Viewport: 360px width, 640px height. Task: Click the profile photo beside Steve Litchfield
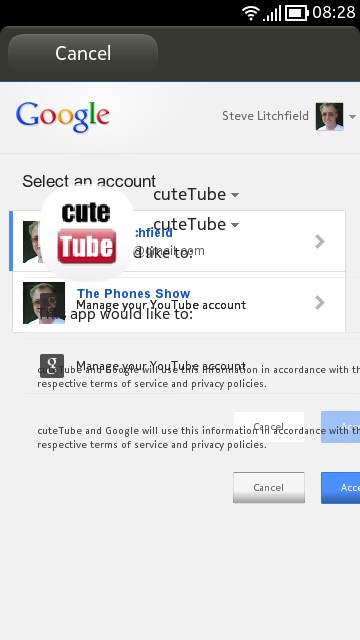(329, 116)
